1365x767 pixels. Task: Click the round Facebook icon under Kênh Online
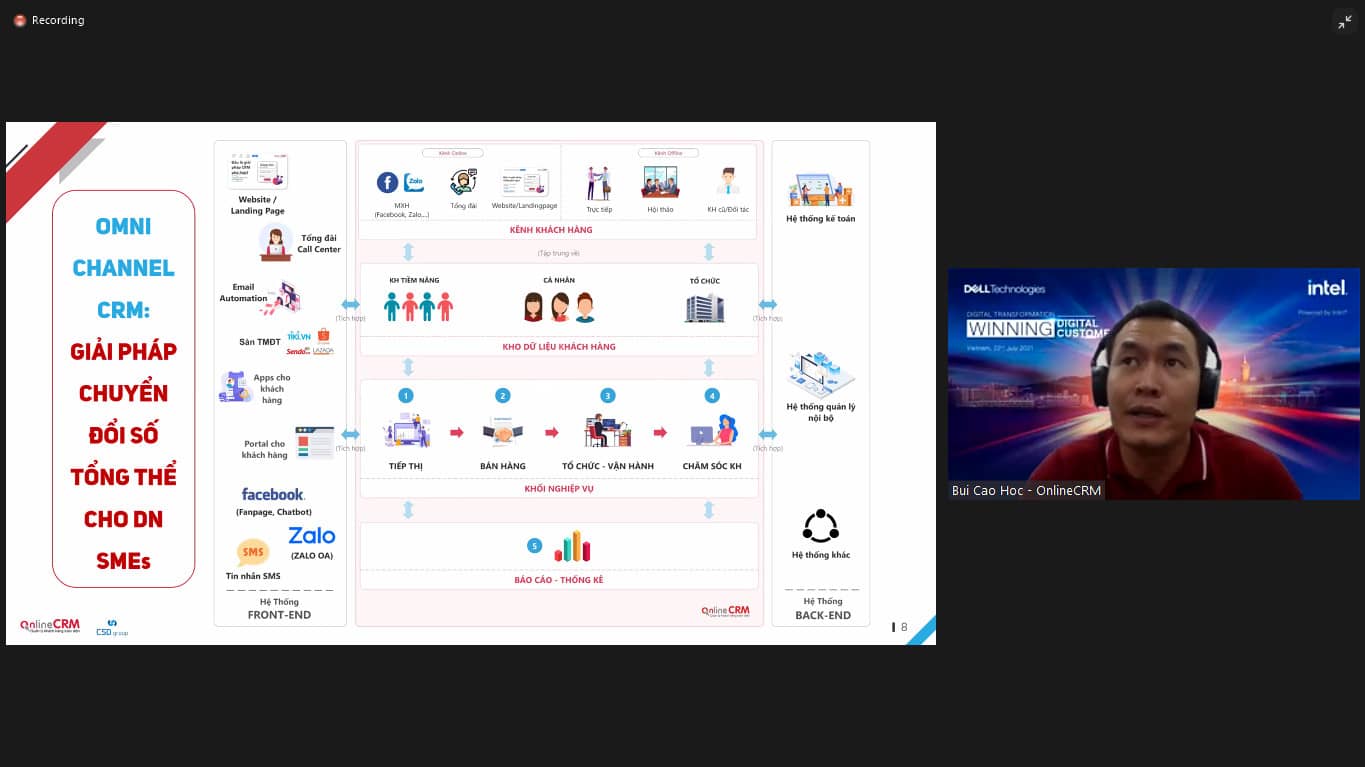pyautogui.click(x=387, y=183)
